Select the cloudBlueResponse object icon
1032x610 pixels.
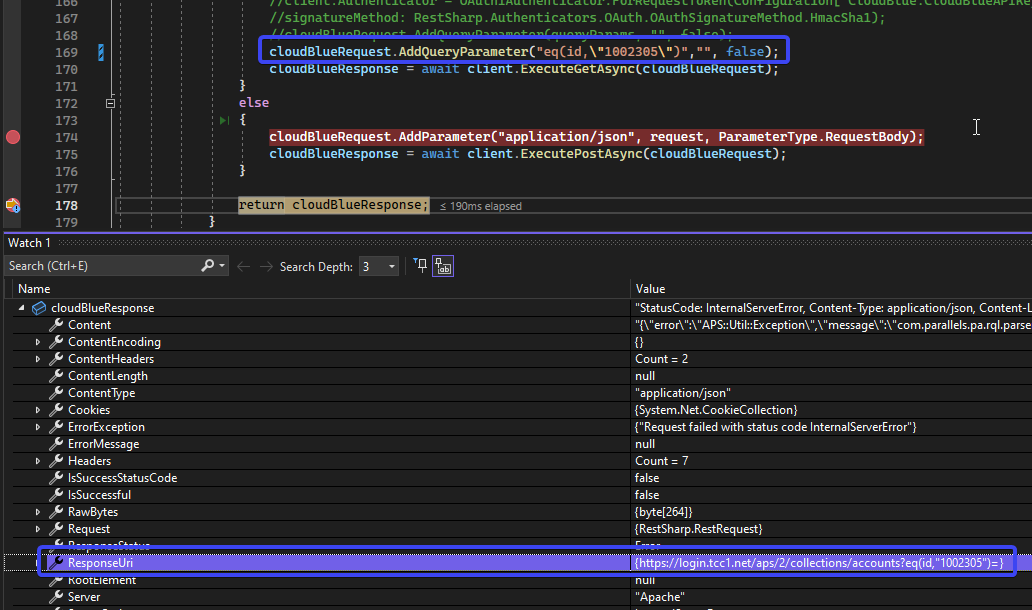pos(38,307)
